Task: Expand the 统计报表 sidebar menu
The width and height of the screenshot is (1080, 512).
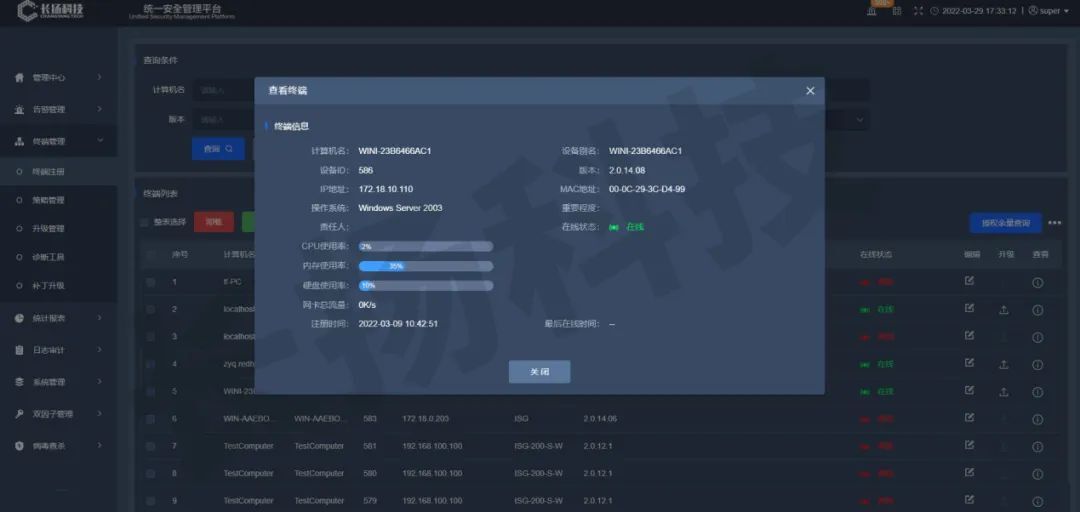Action: [x=58, y=318]
